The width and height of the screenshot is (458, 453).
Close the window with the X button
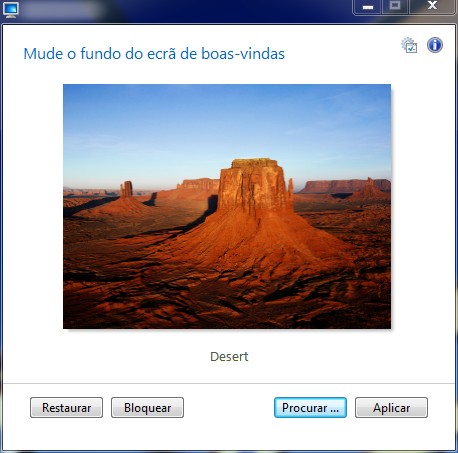(x=432, y=6)
